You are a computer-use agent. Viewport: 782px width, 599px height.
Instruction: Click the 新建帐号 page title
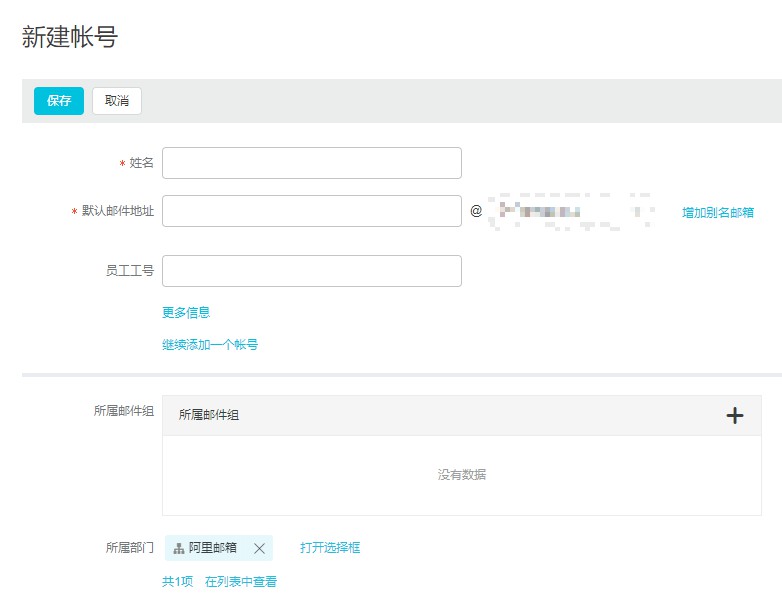[x=70, y=38]
